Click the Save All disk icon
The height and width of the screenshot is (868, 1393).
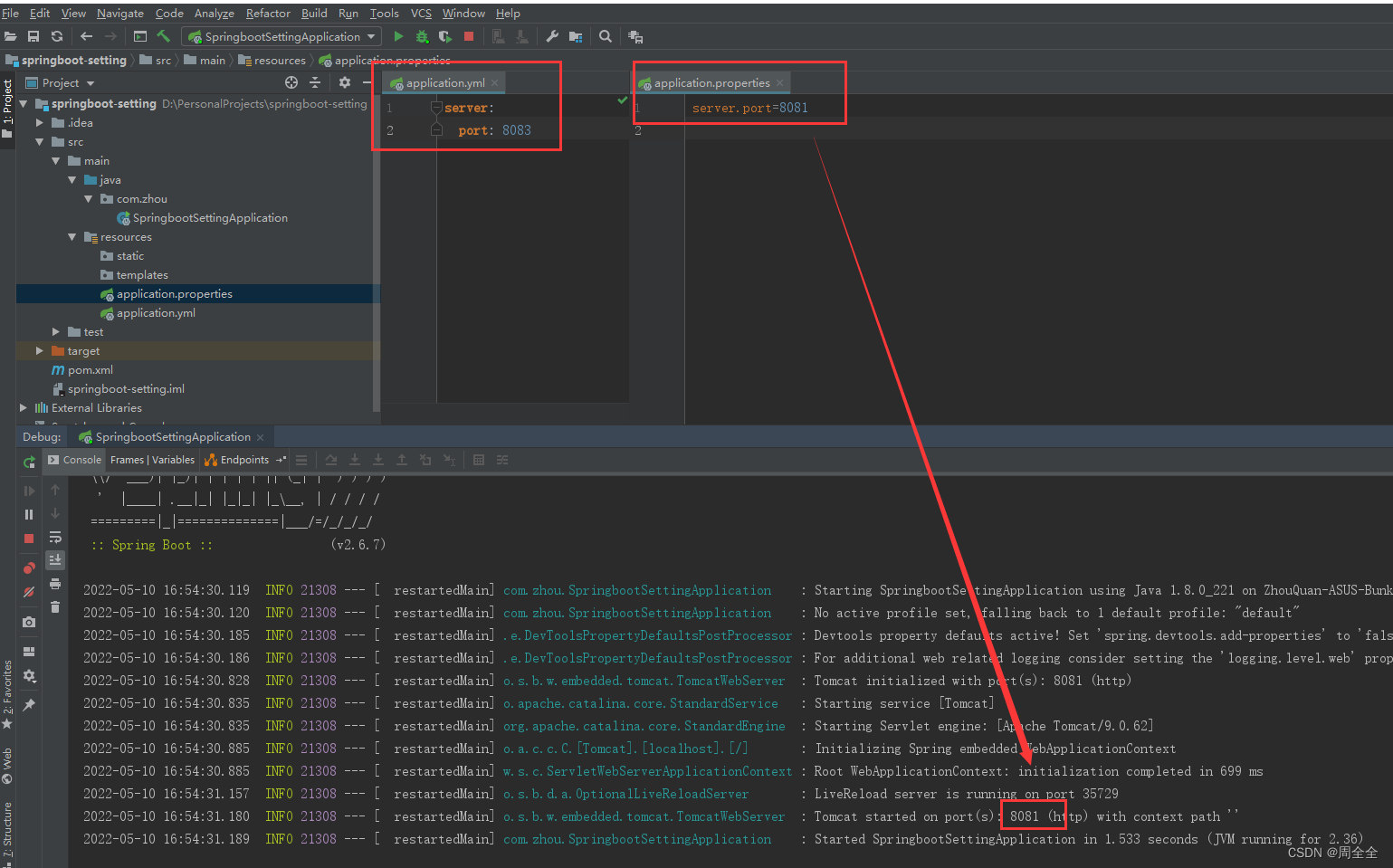[33, 36]
